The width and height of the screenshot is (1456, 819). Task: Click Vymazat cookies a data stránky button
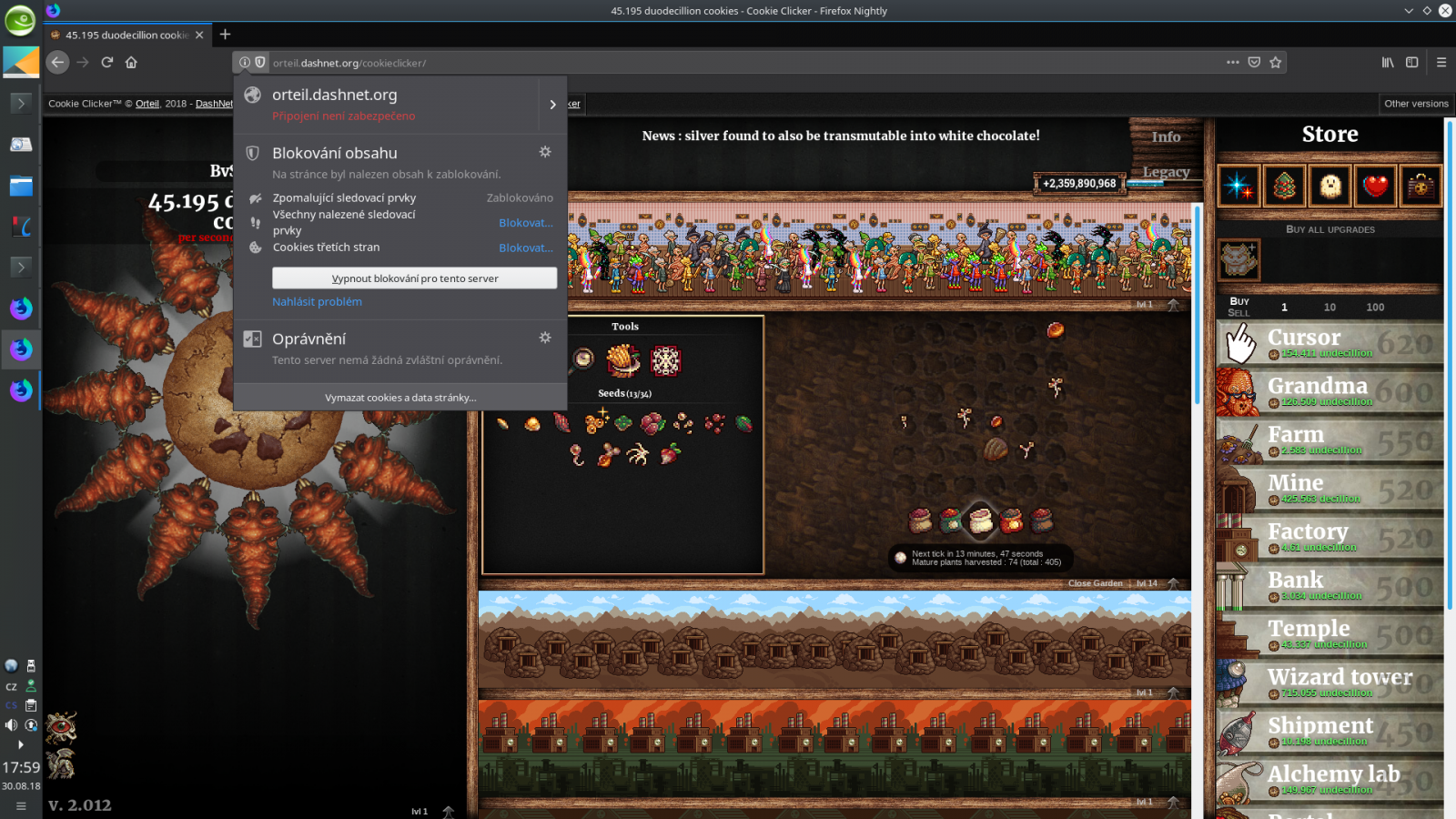click(400, 398)
